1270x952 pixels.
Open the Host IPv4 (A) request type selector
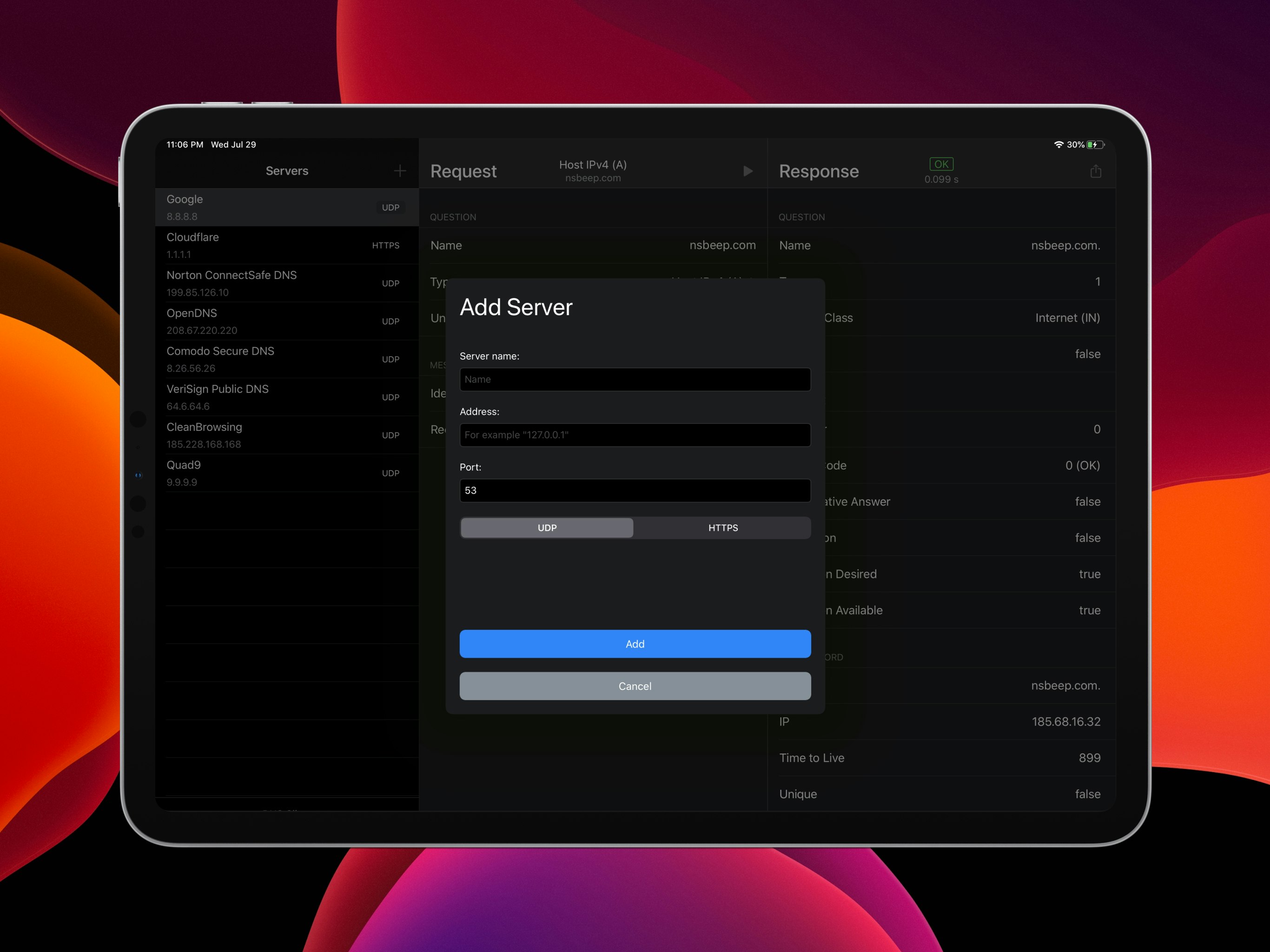tap(593, 171)
